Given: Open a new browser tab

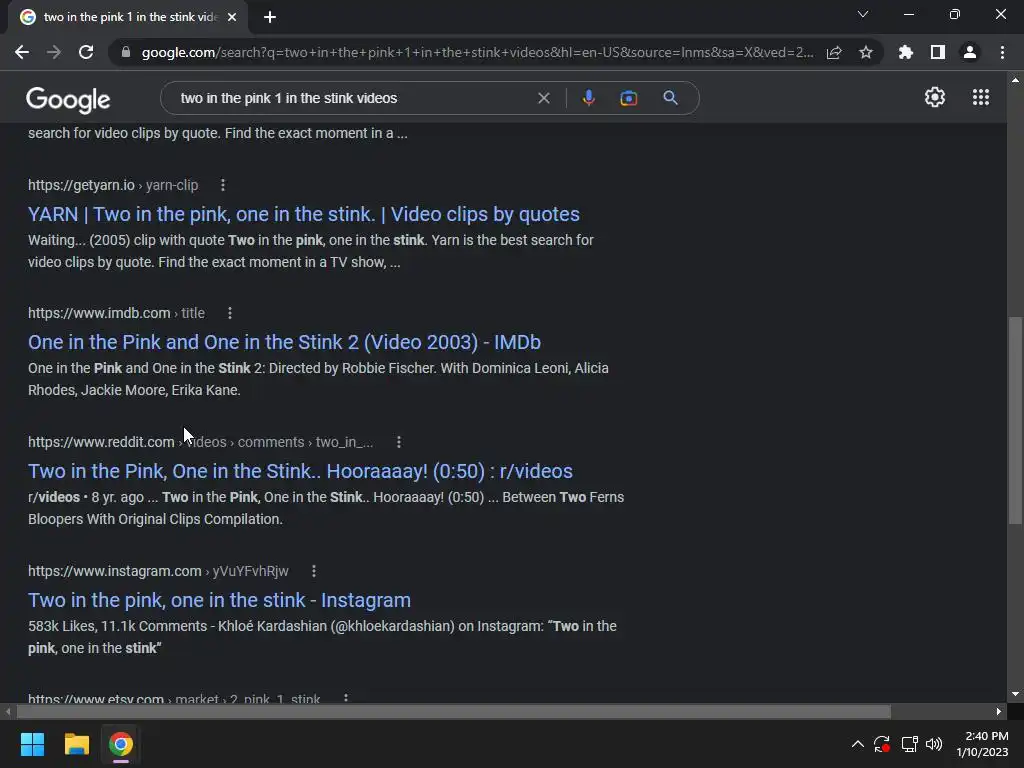Looking at the screenshot, I should click(x=270, y=17).
